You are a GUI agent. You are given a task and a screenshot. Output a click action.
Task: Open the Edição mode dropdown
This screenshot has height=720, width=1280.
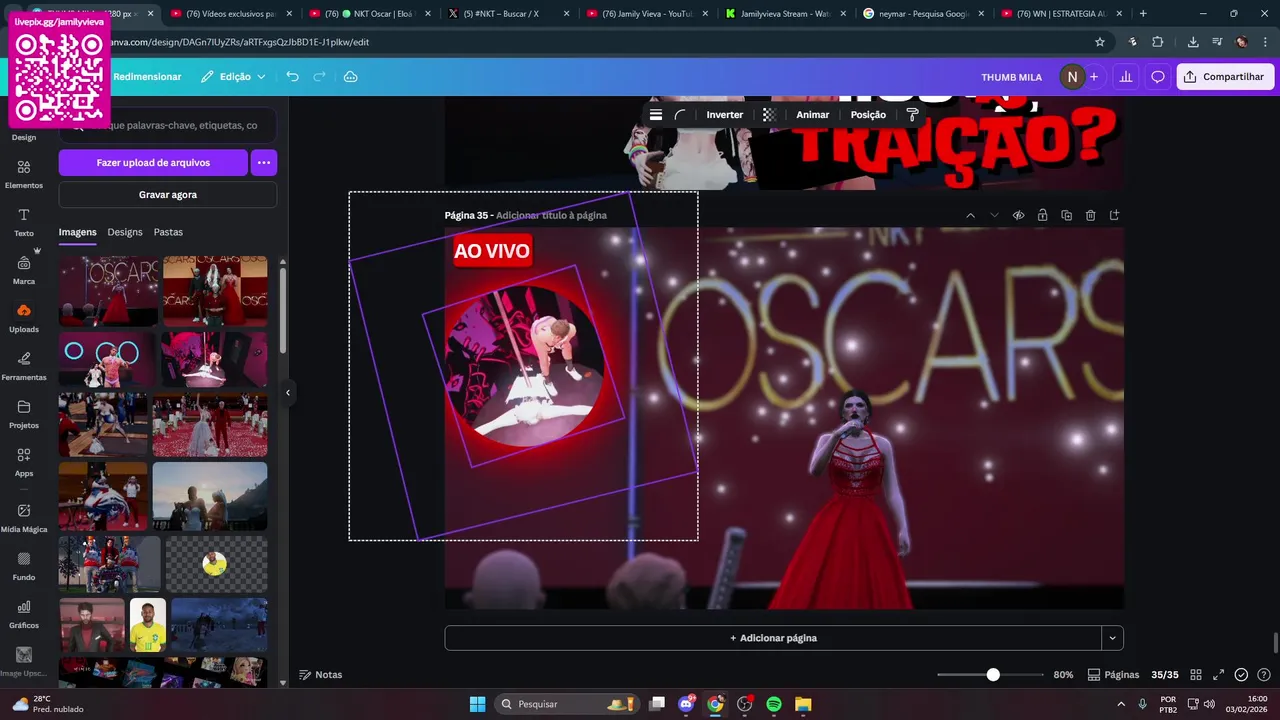click(233, 77)
